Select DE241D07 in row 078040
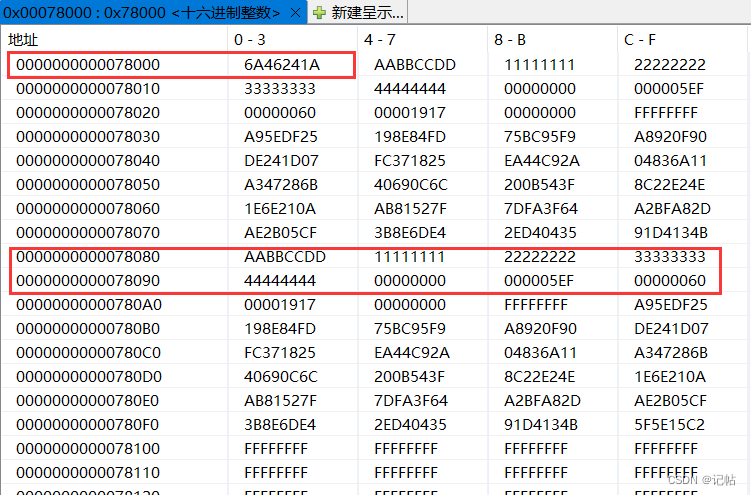 [x=281, y=160]
